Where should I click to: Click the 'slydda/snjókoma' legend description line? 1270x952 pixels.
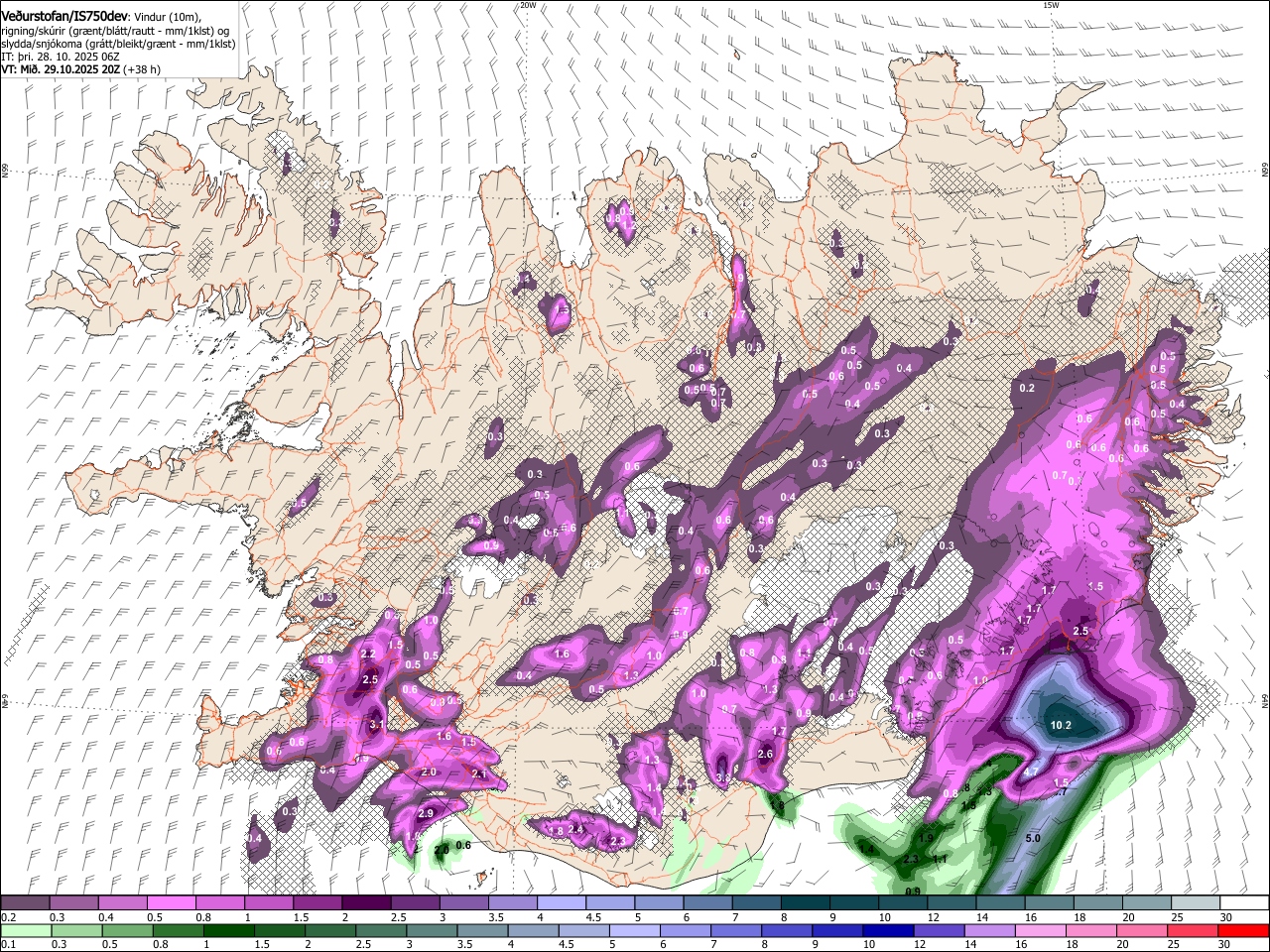tap(118, 44)
